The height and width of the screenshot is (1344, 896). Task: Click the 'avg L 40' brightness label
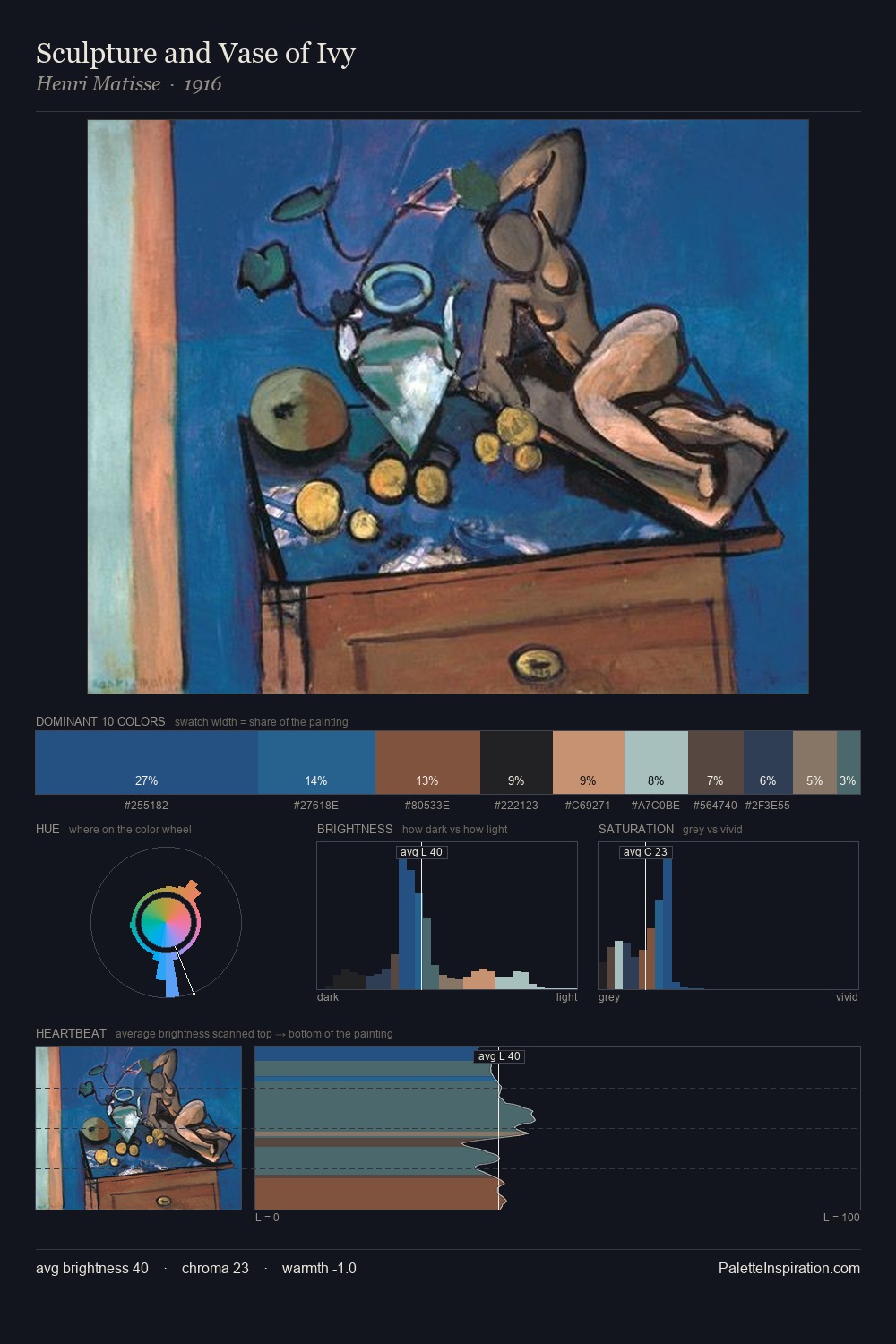pyautogui.click(x=421, y=852)
